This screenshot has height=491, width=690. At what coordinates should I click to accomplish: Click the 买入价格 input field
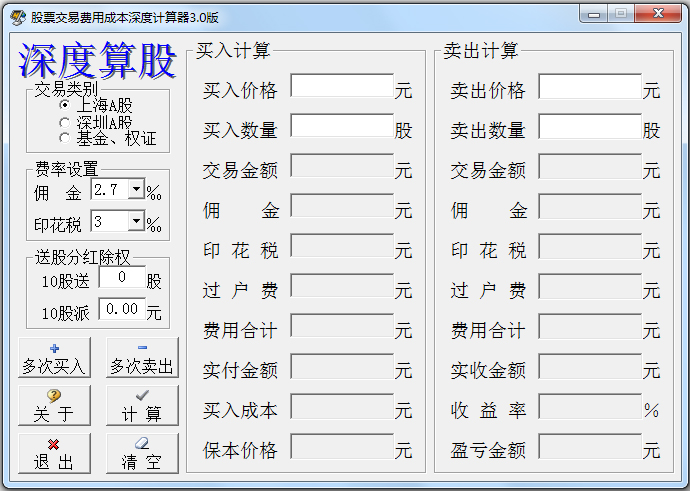coord(342,88)
